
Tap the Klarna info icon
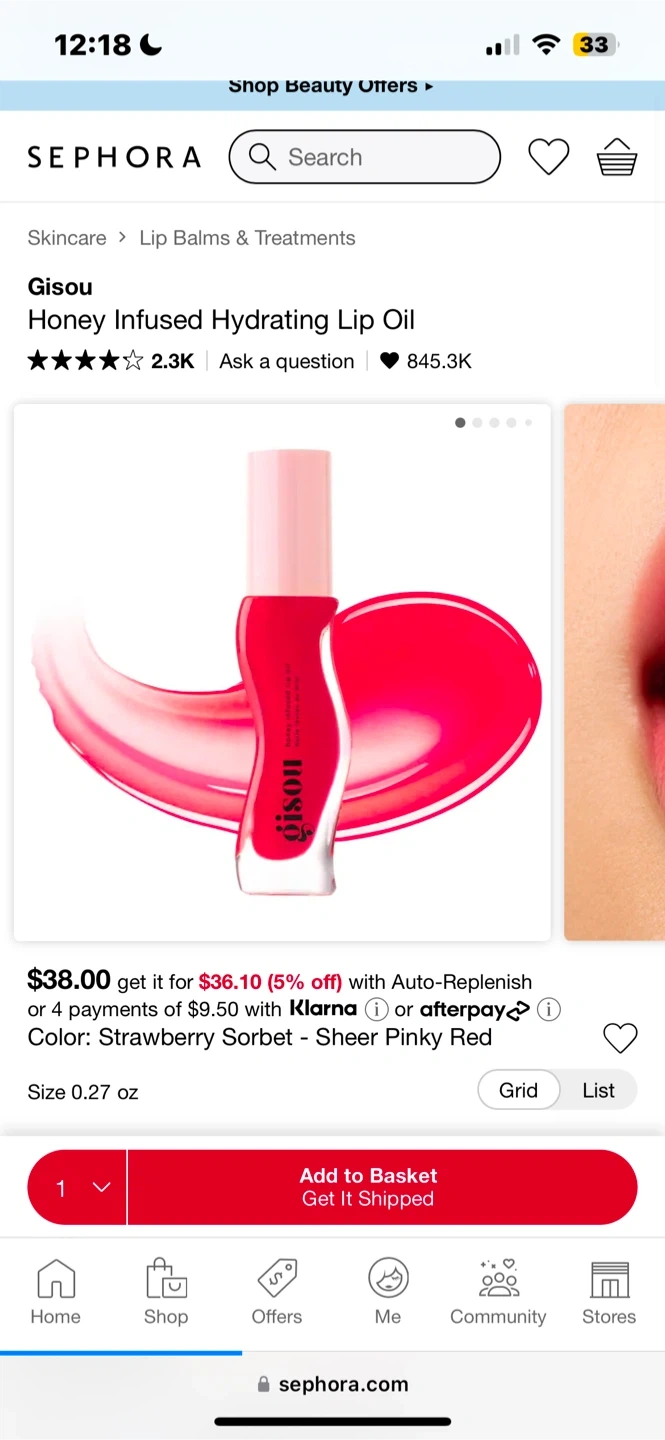click(x=376, y=1009)
